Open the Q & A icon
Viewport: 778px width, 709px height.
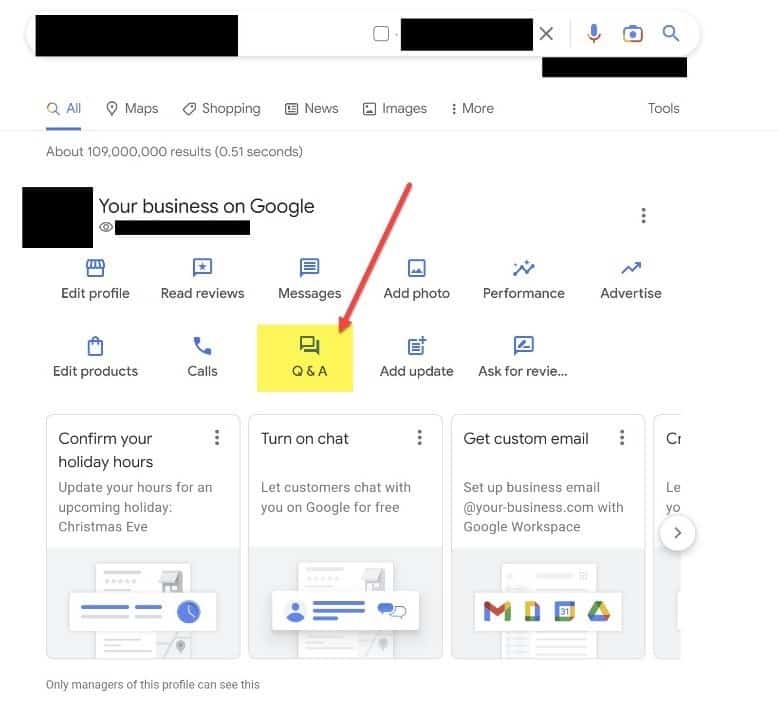310,345
